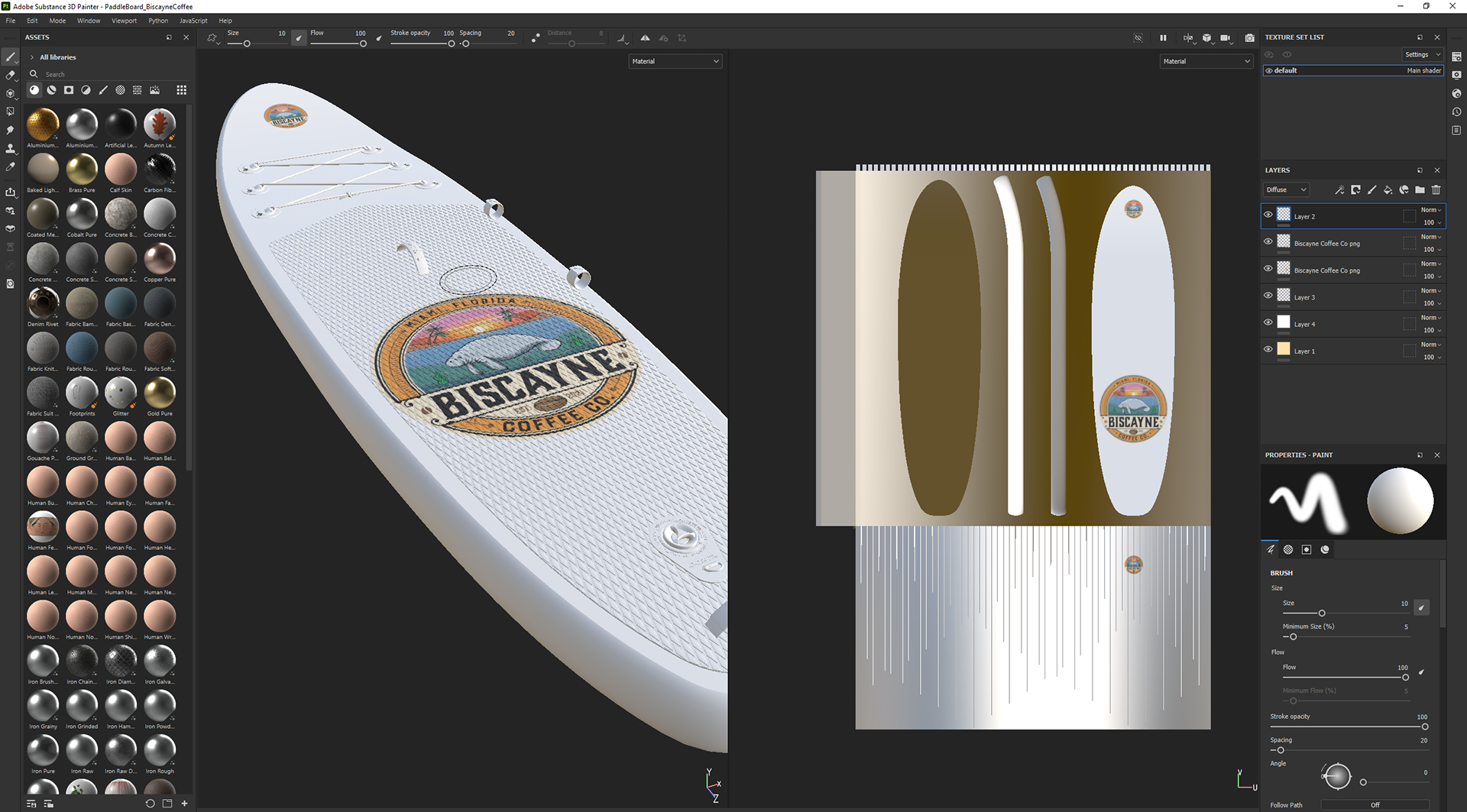Filter assets by Brushes icon
Image resolution: width=1467 pixels, height=812 pixels.
pyautogui.click(x=103, y=90)
